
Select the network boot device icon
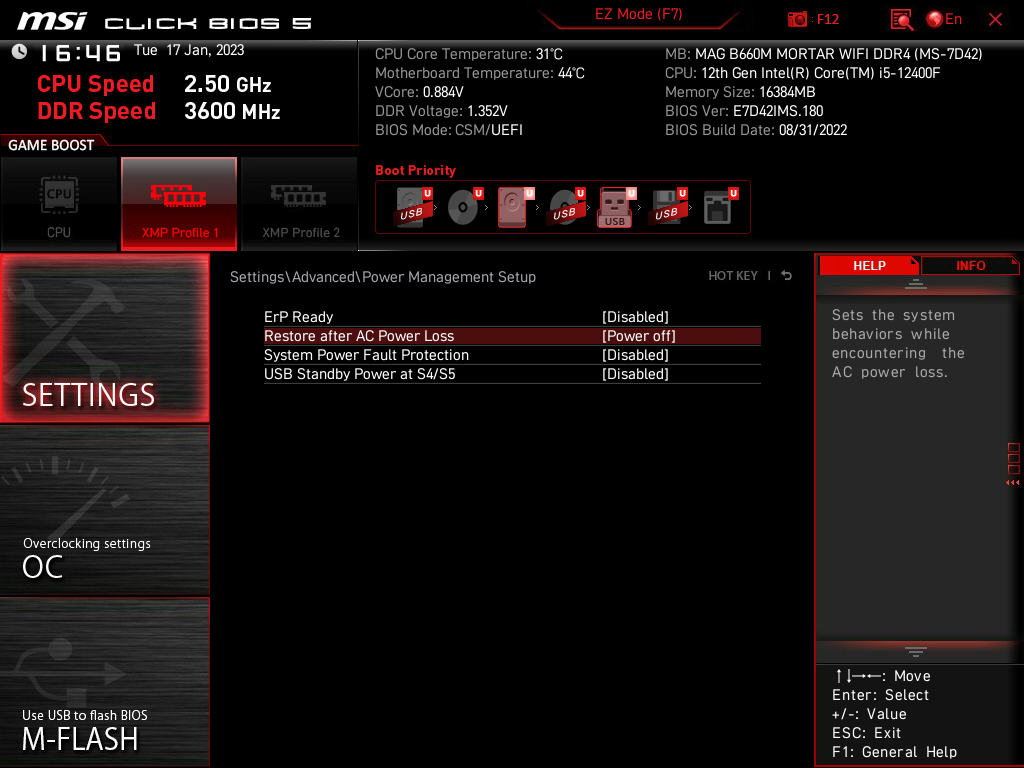(720, 207)
